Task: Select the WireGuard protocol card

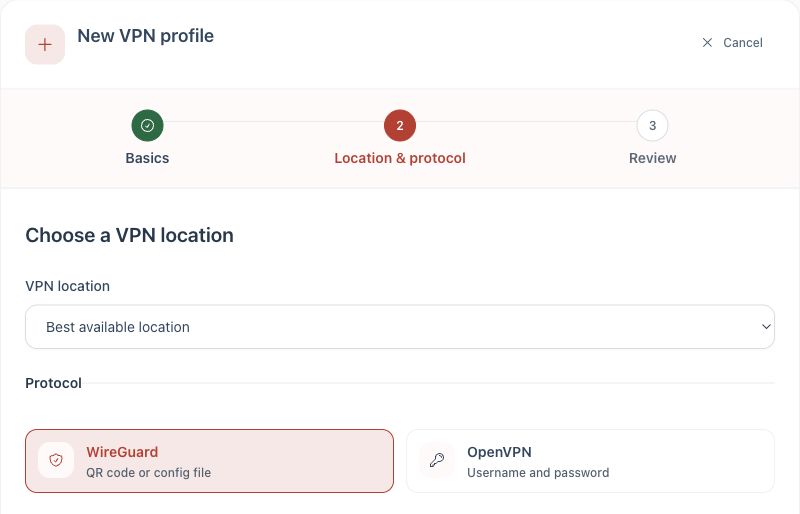Action: point(209,461)
